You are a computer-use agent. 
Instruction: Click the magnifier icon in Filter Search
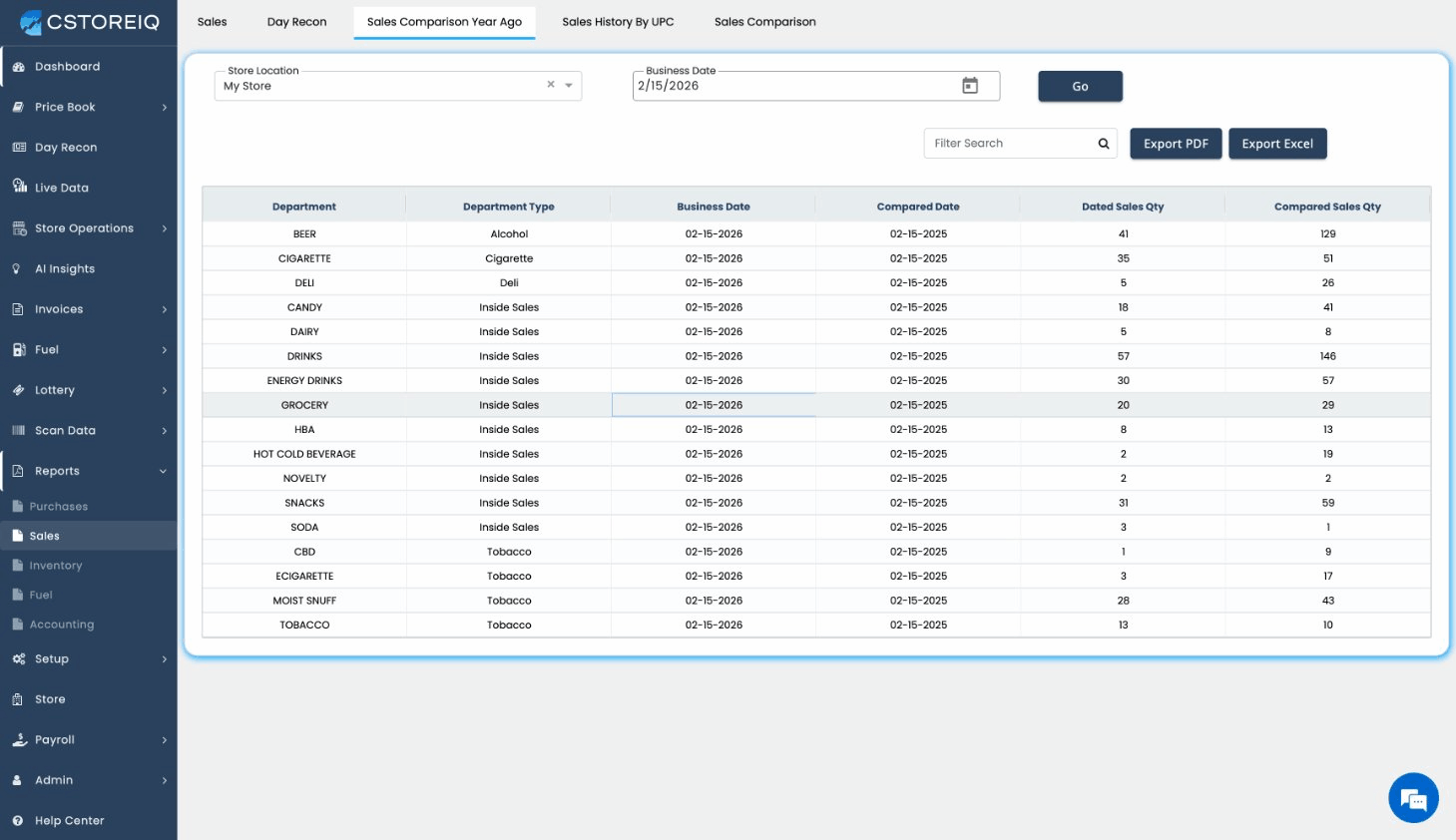click(1103, 144)
